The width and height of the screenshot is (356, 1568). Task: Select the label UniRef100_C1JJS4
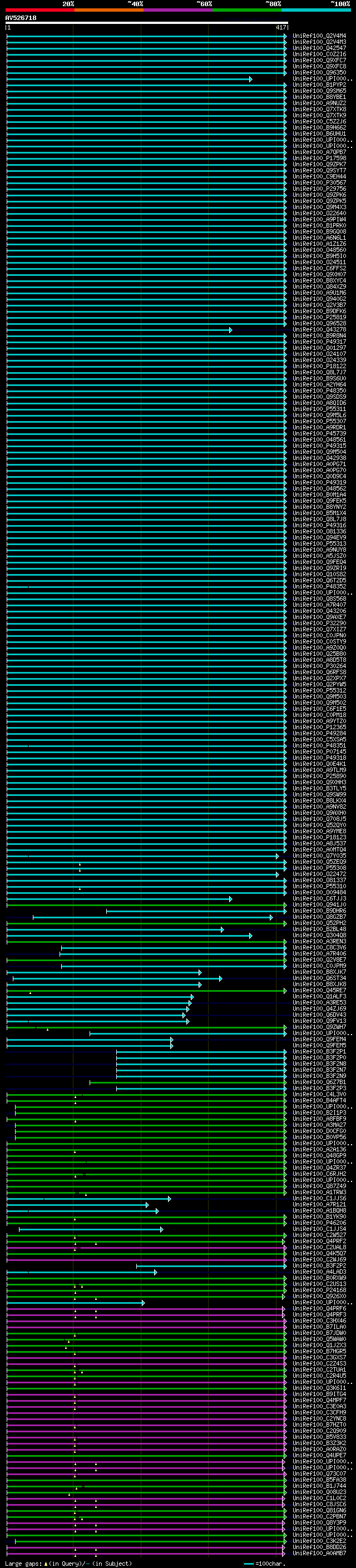click(x=319, y=1229)
